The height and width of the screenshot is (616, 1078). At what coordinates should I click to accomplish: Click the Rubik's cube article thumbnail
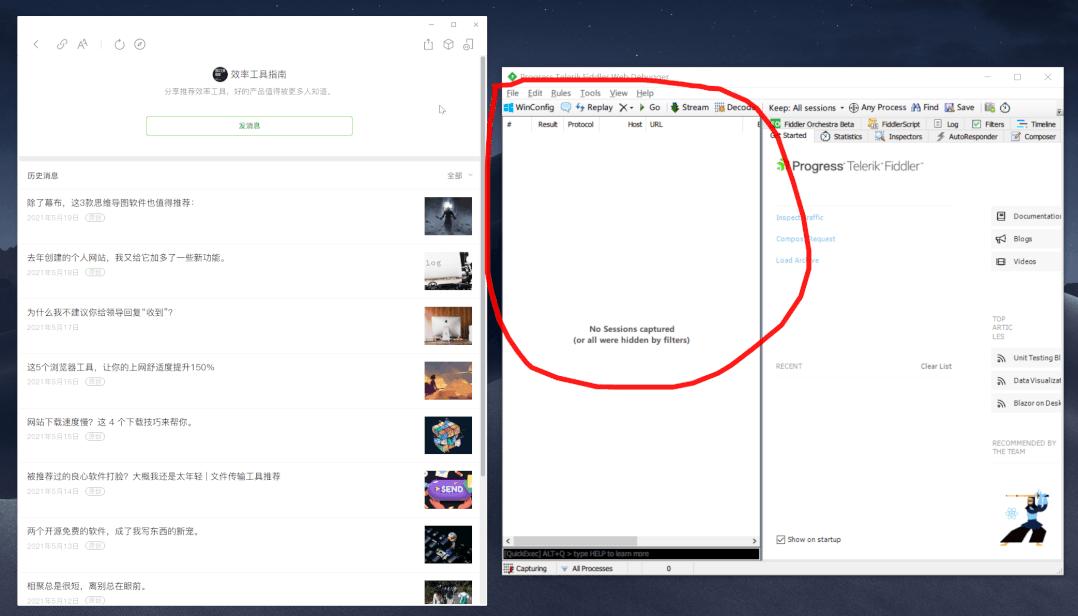click(448, 435)
